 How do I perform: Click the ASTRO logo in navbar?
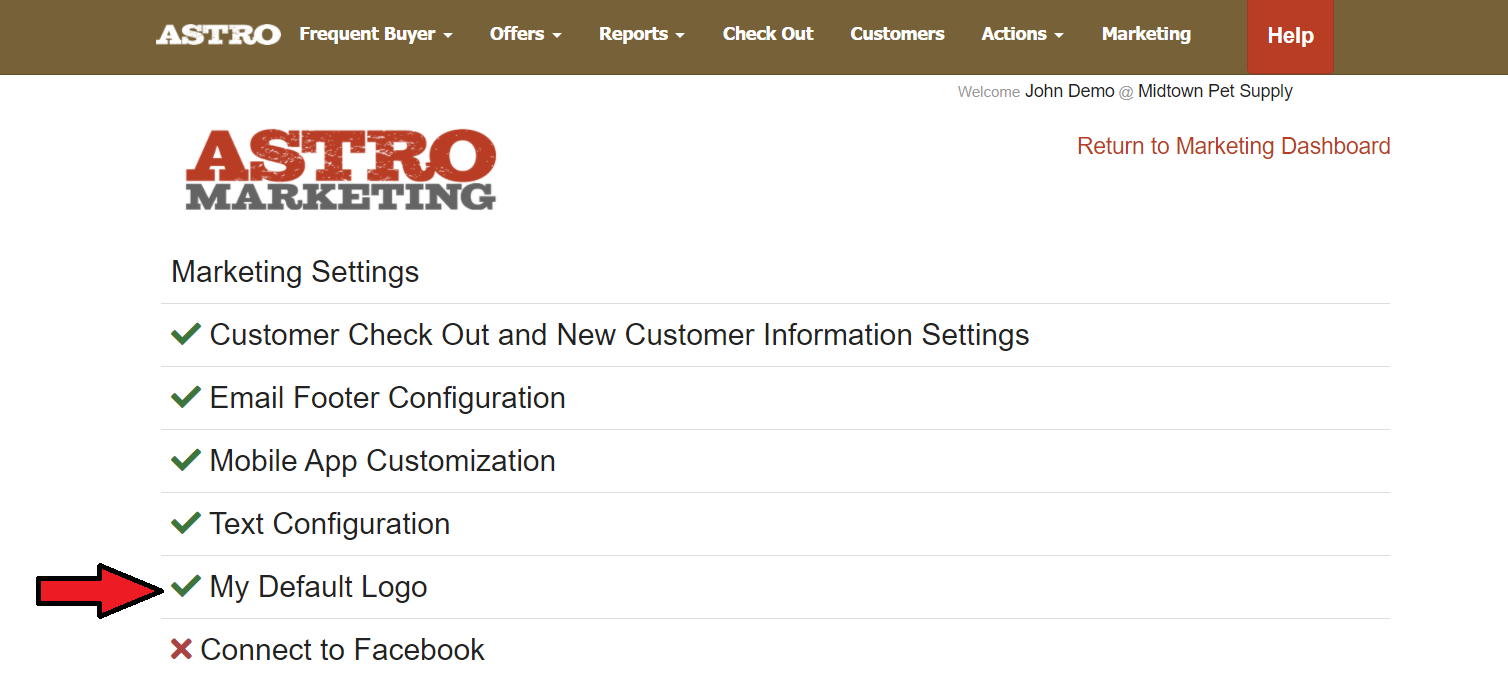[x=218, y=35]
